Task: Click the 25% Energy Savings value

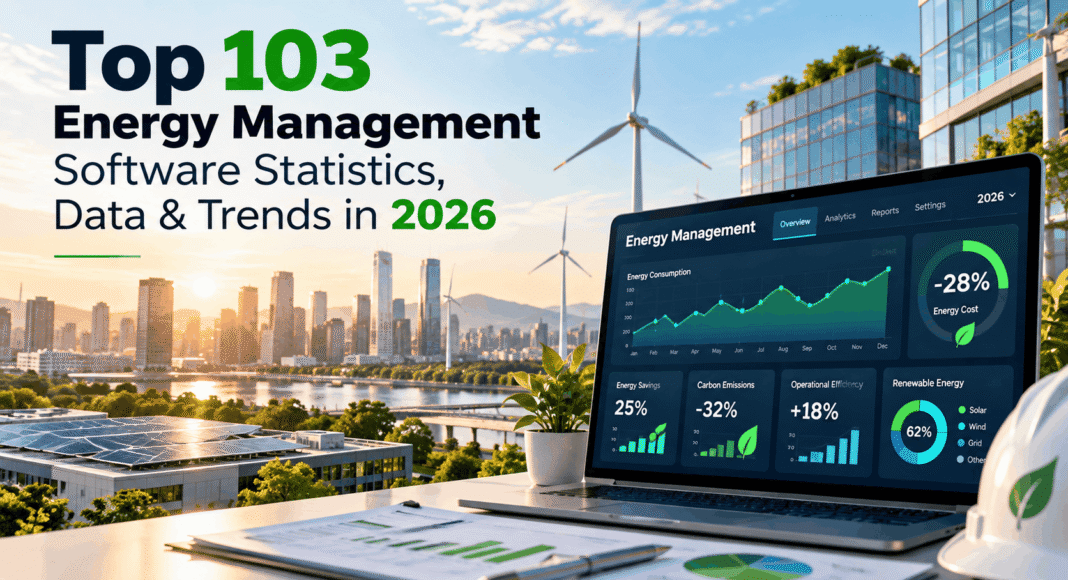Action: pyautogui.click(x=631, y=408)
